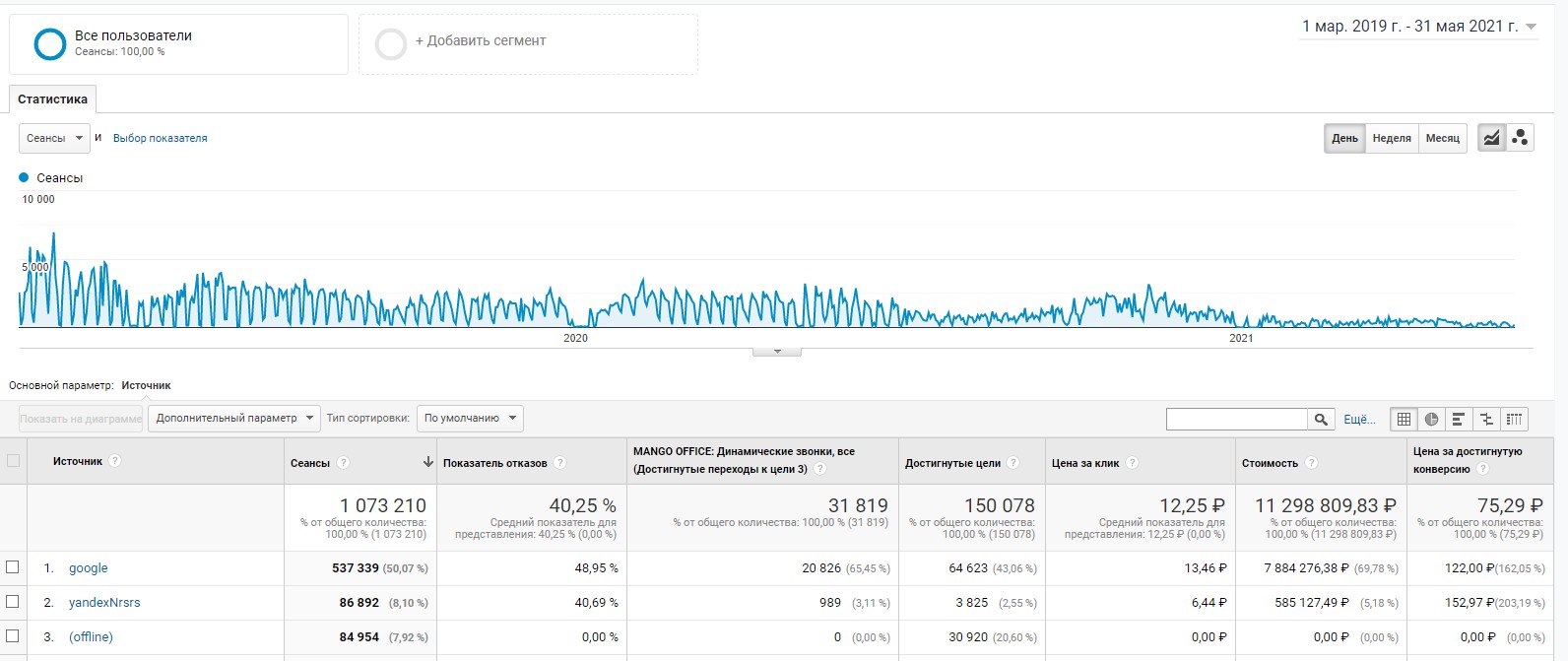1568x661 pixels.
Task: Click the 2020 label on the chart axis
Action: 575,338
